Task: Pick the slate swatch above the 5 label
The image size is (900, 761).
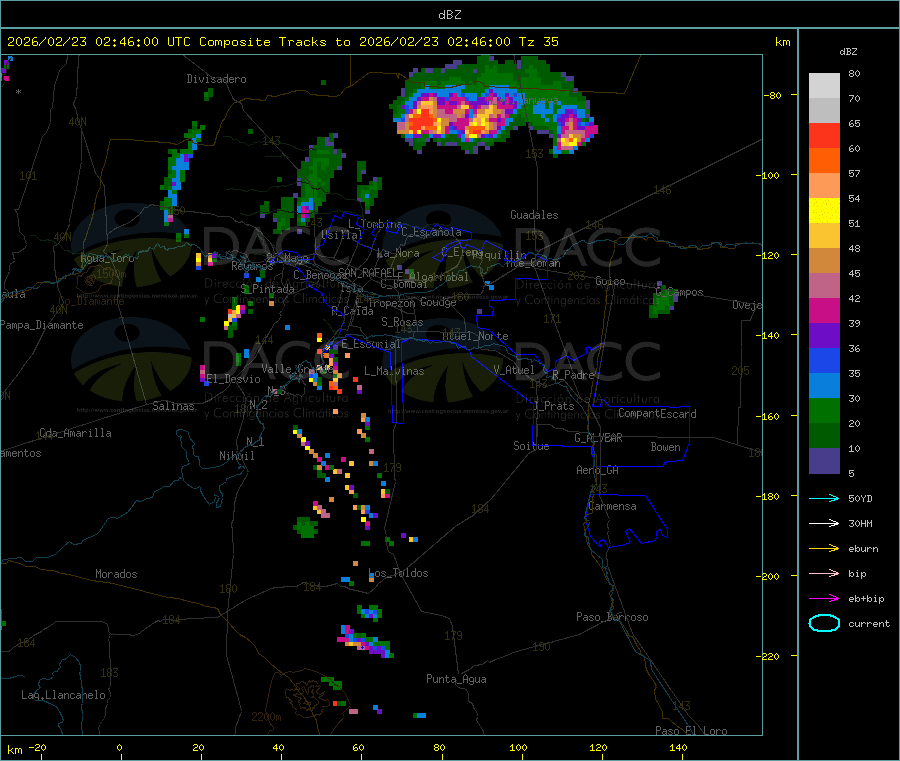Action: coord(824,461)
